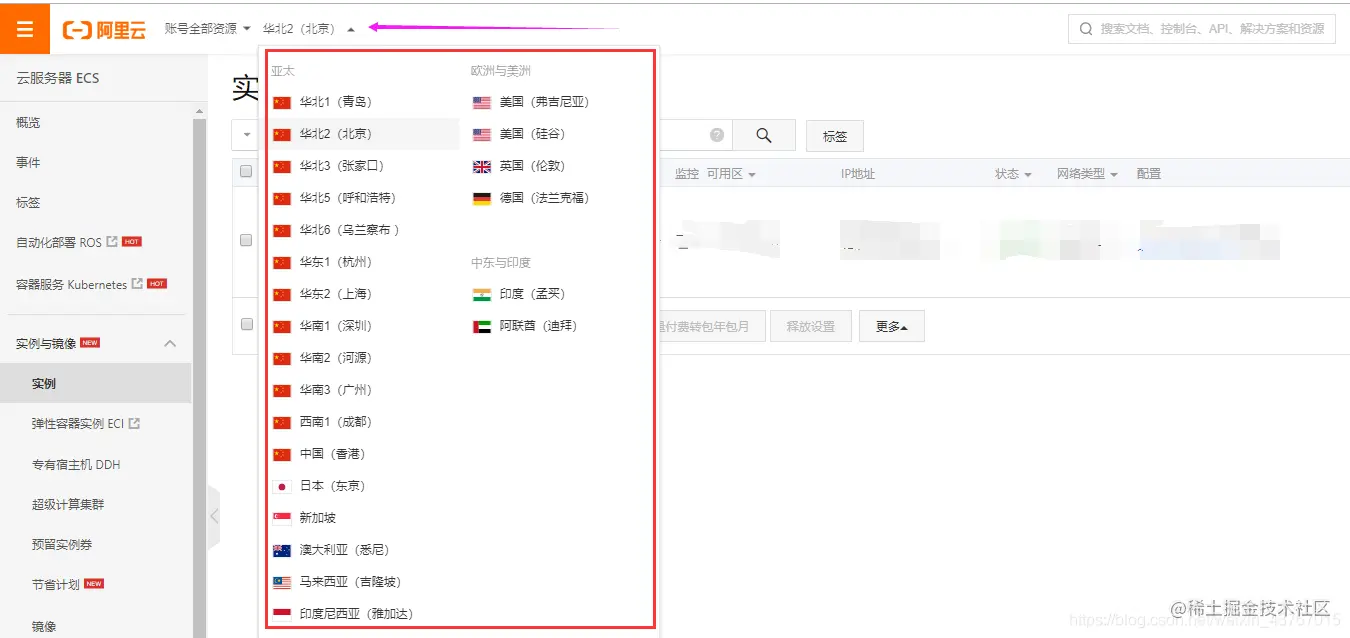
Task: Click the Australia flag icon
Action: (282, 550)
